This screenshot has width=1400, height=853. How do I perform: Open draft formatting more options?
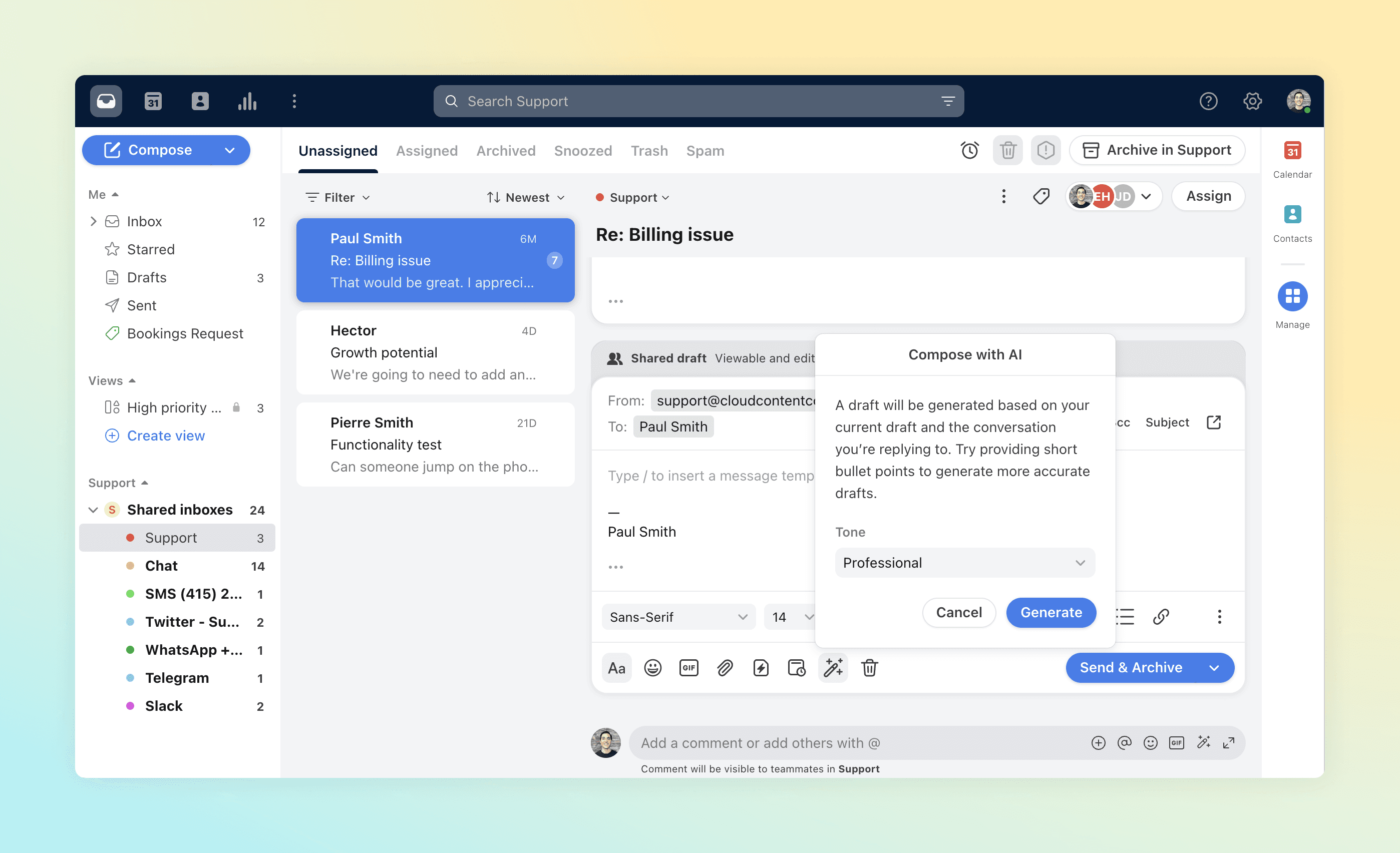point(1219,617)
